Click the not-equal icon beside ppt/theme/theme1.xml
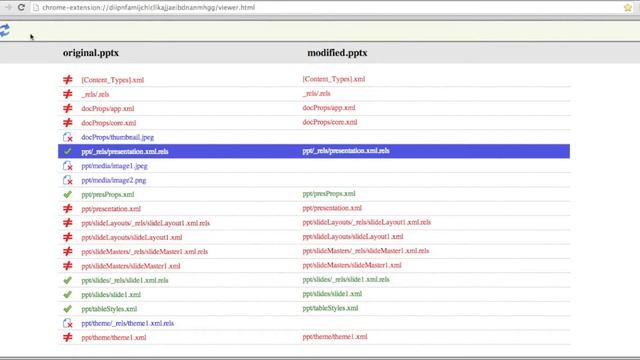The width and height of the screenshot is (640, 360). 68,338
